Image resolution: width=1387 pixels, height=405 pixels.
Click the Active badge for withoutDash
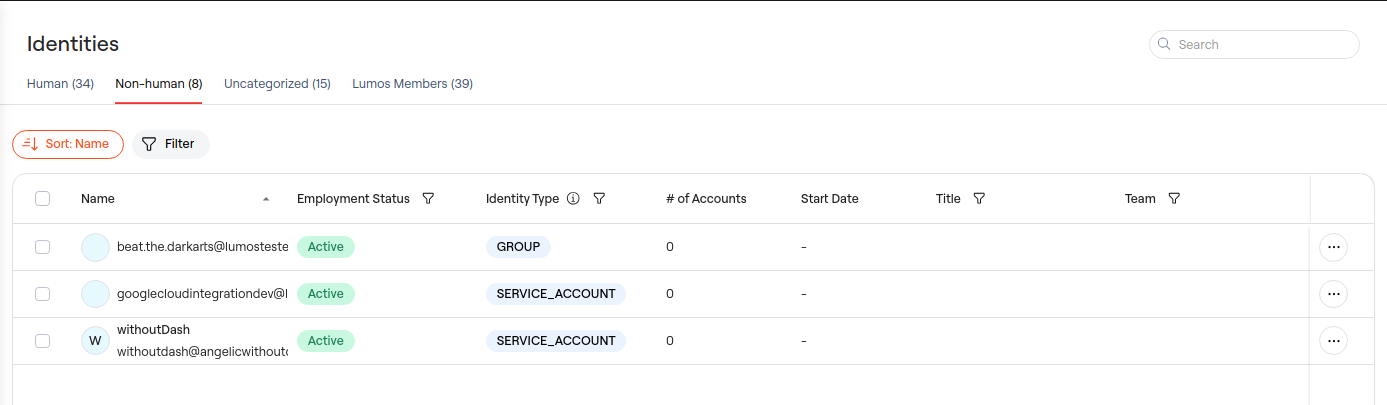[326, 341]
